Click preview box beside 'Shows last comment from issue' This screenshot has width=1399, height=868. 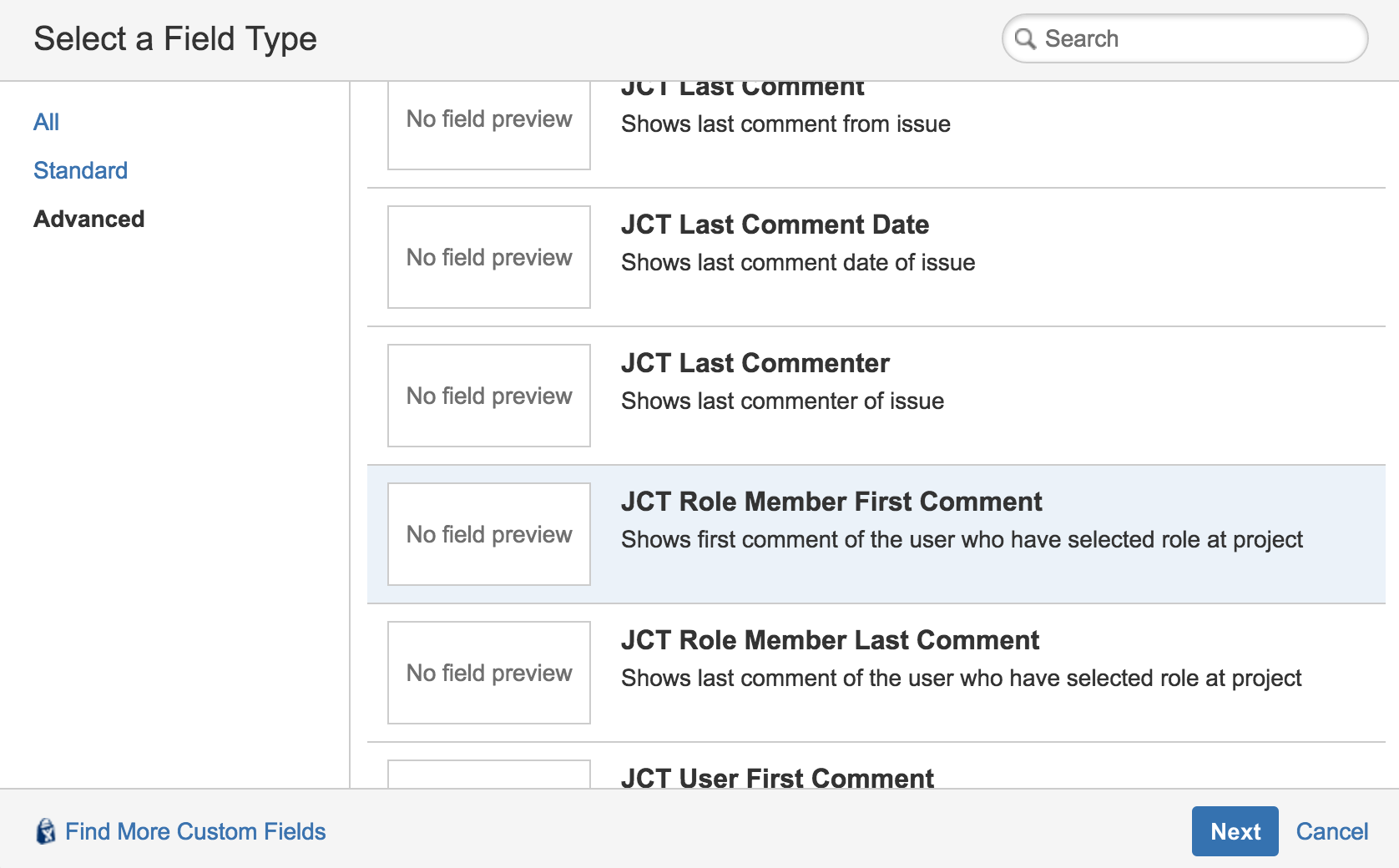click(x=489, y=125)
